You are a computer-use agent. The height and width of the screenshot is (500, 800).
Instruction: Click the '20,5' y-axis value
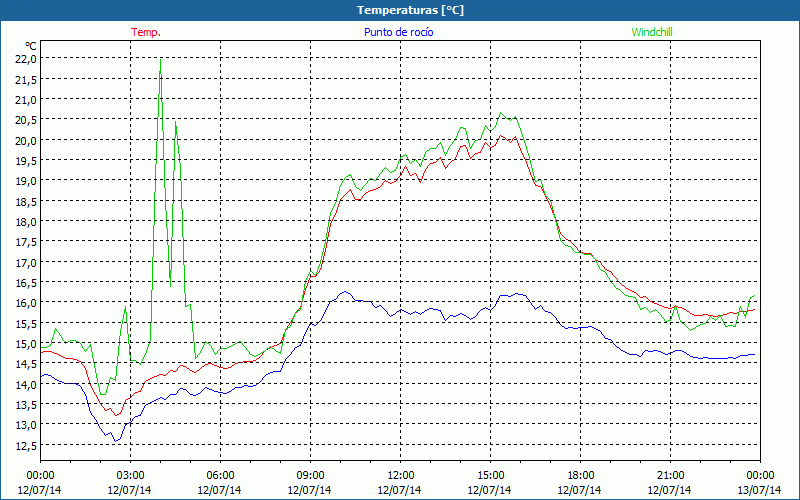26,120
